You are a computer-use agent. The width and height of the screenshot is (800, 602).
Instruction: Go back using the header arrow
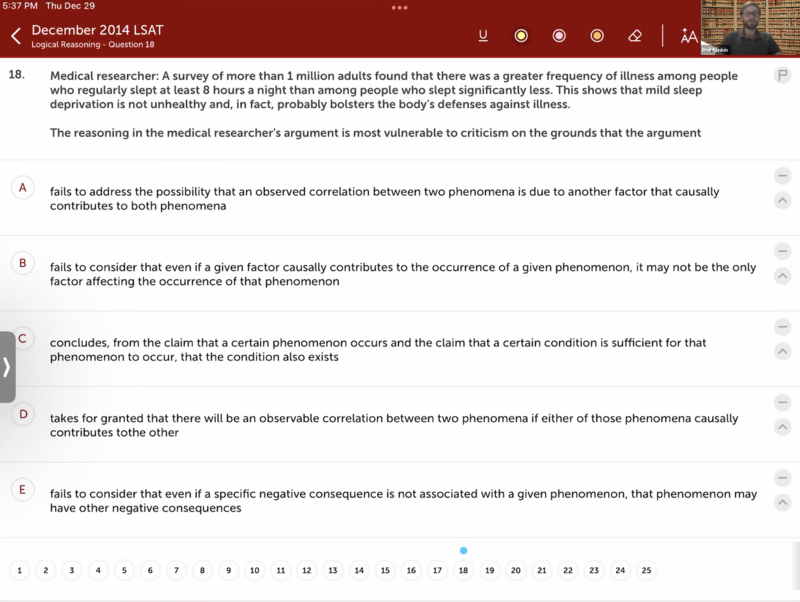[16, 37]
